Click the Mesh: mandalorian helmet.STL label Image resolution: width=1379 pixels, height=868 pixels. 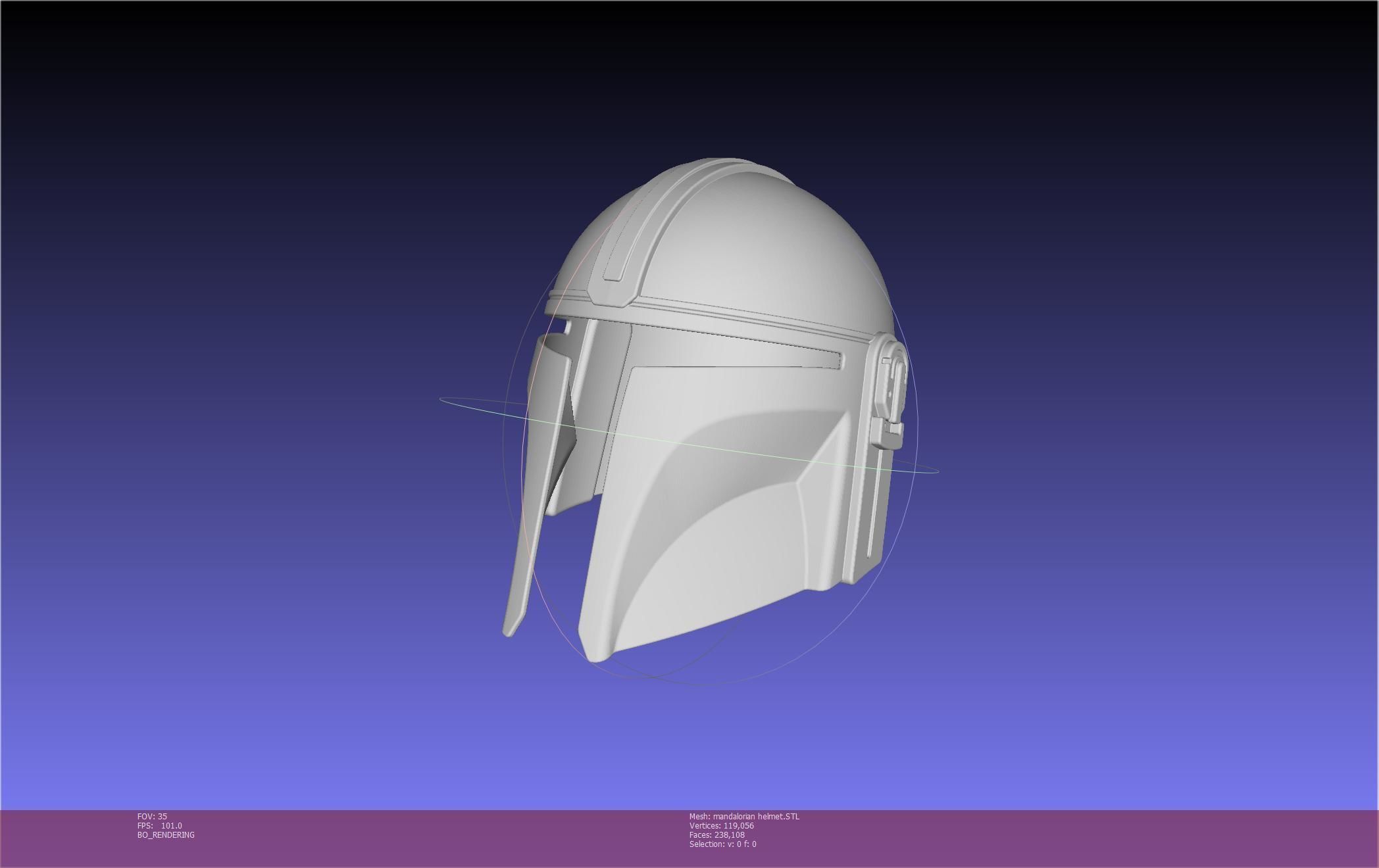pyautogui.click(x=744, y=816)
